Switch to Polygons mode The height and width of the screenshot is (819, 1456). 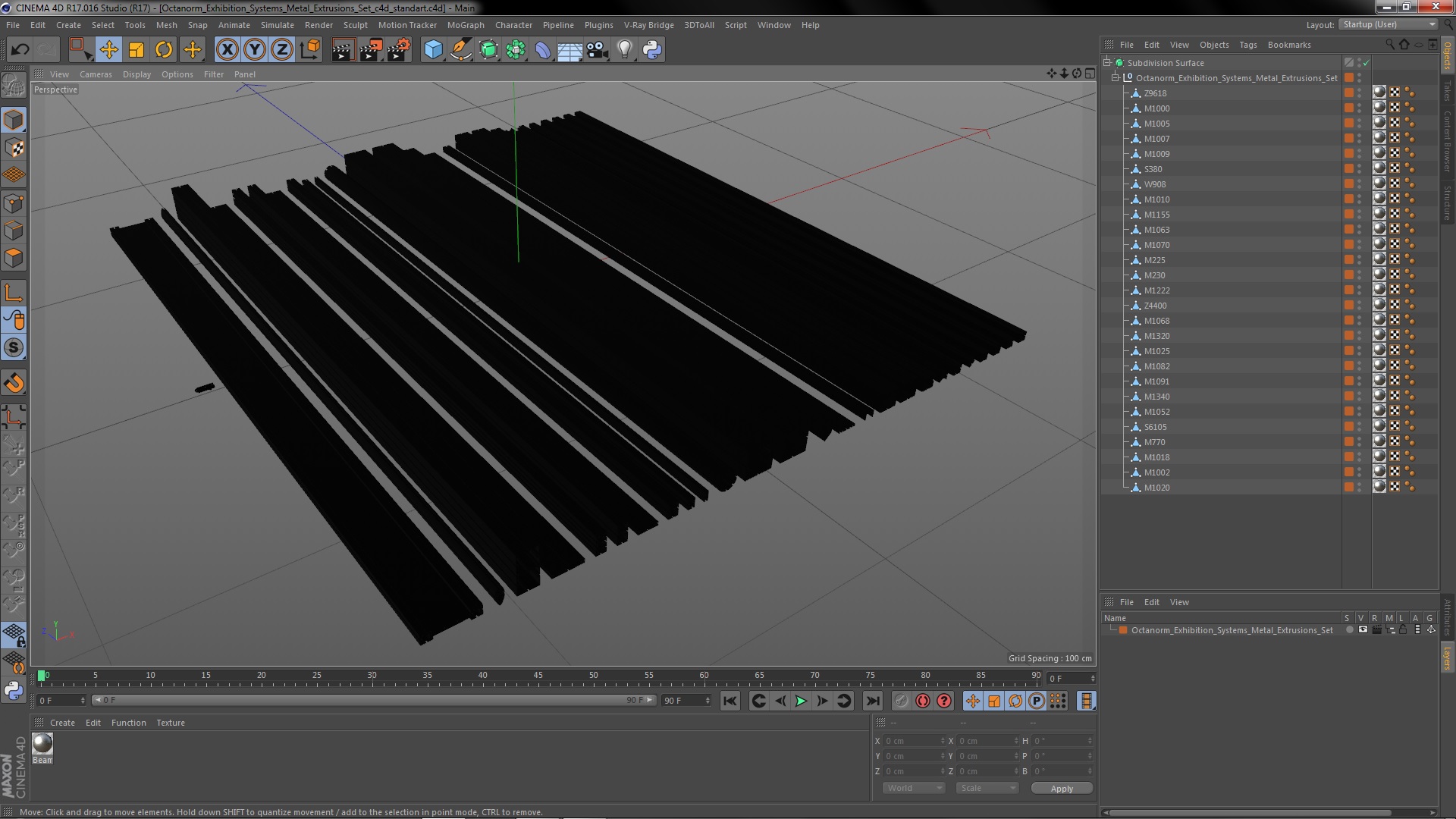click(x=14, y=259)
